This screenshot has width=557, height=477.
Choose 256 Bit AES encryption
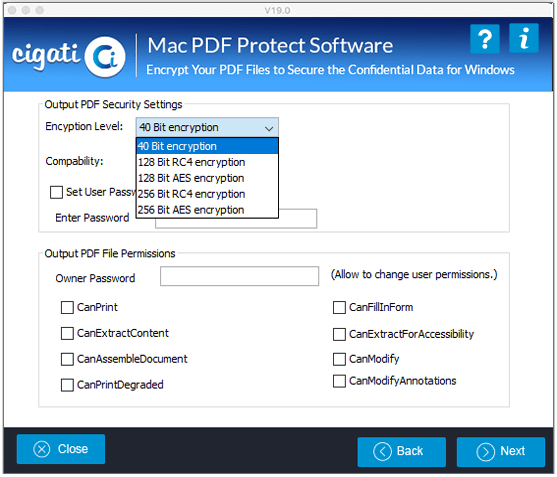(x=207, y=210)
